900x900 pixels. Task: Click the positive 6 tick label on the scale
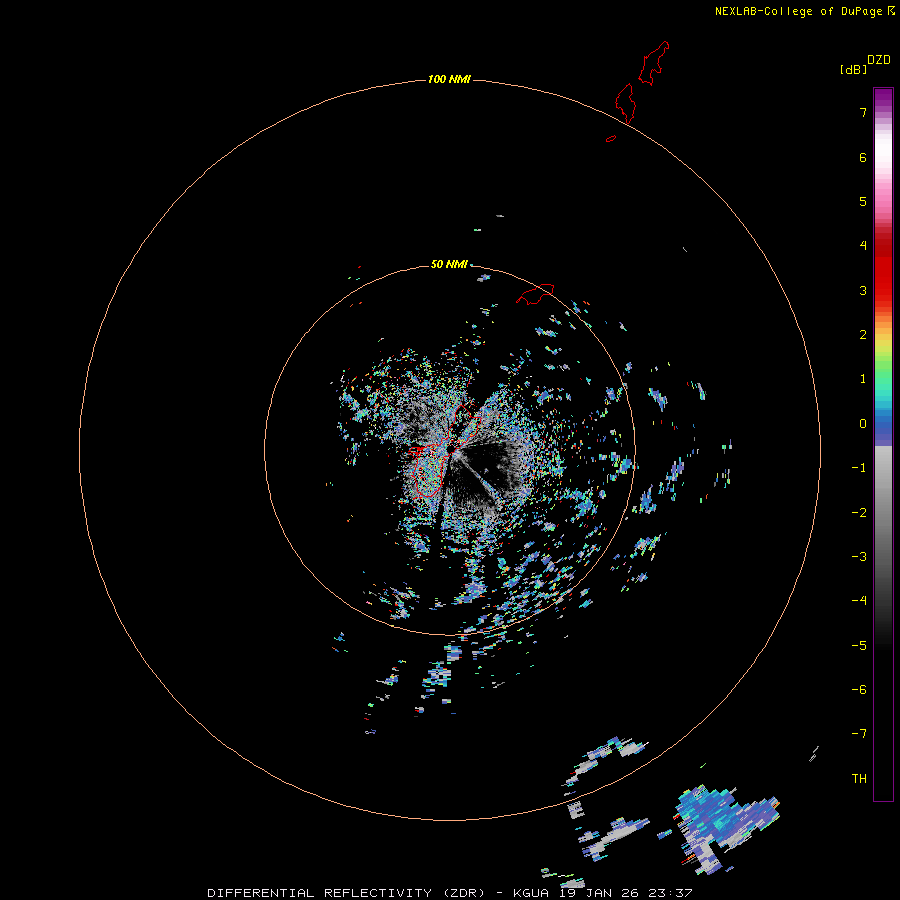[x=863, y=157]
